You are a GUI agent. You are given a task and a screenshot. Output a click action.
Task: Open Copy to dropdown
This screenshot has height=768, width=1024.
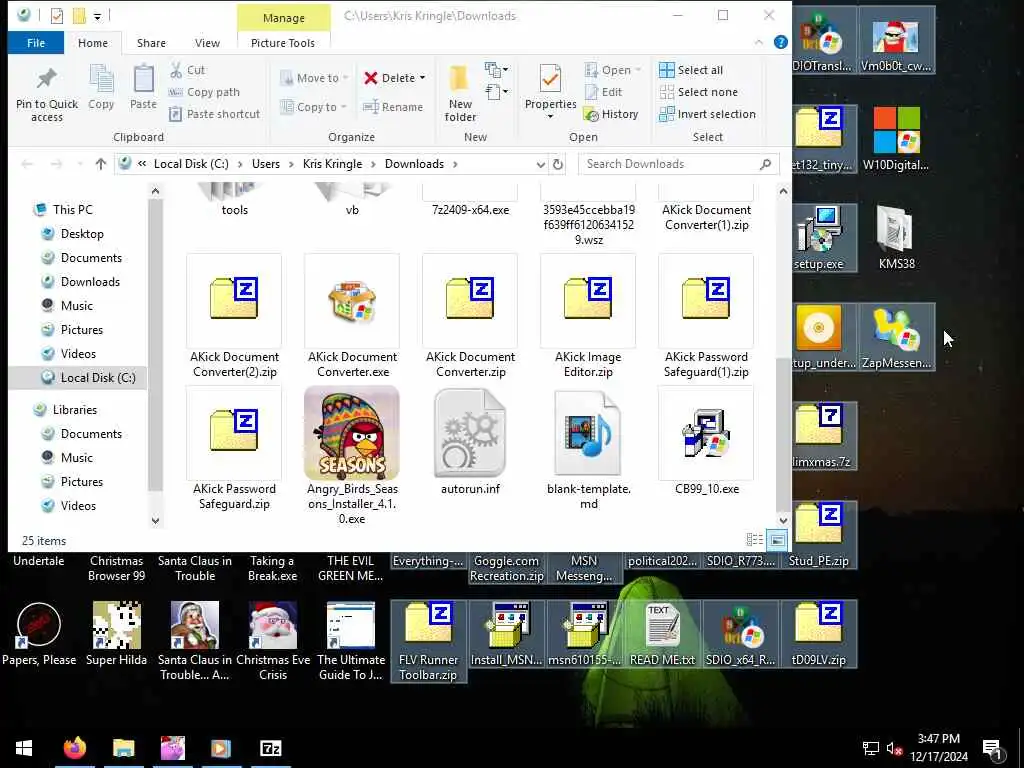click(313, 107)
